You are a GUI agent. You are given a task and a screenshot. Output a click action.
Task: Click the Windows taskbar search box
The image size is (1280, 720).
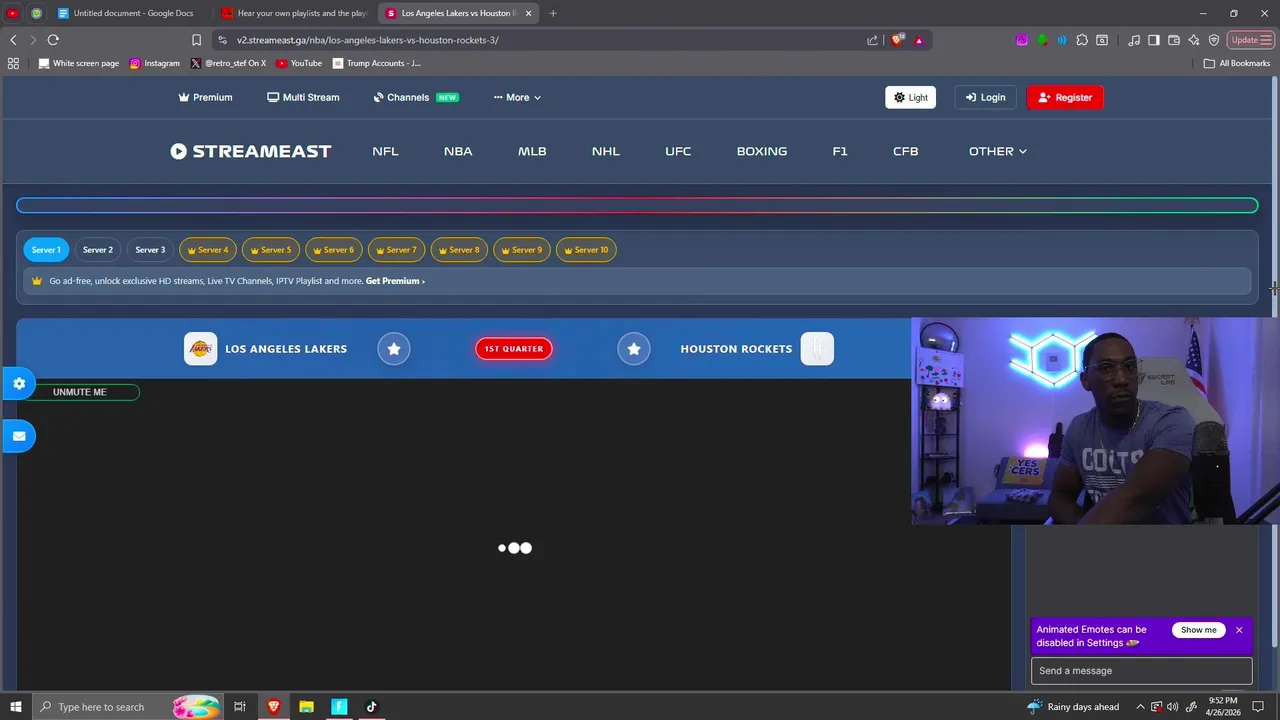[x=127, y=707]
